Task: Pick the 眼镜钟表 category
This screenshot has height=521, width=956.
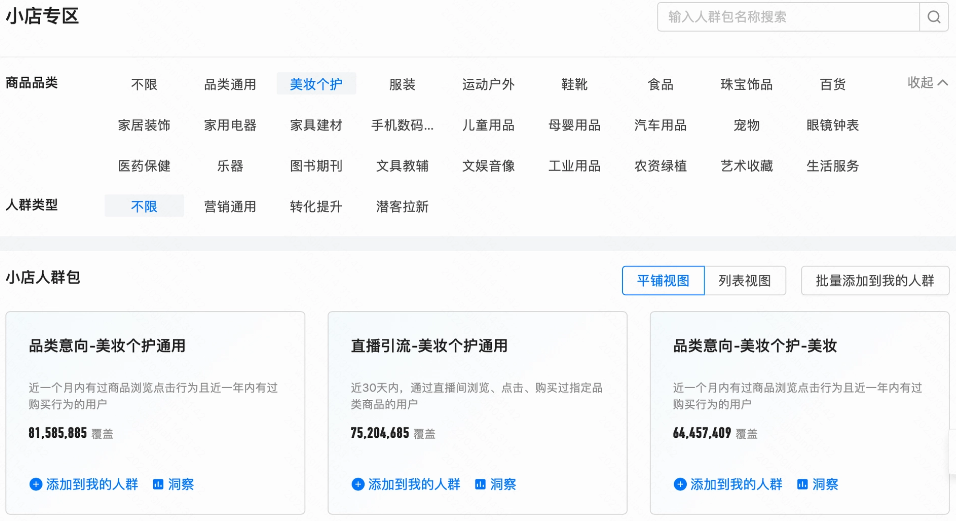Action: tap(833, 125)
